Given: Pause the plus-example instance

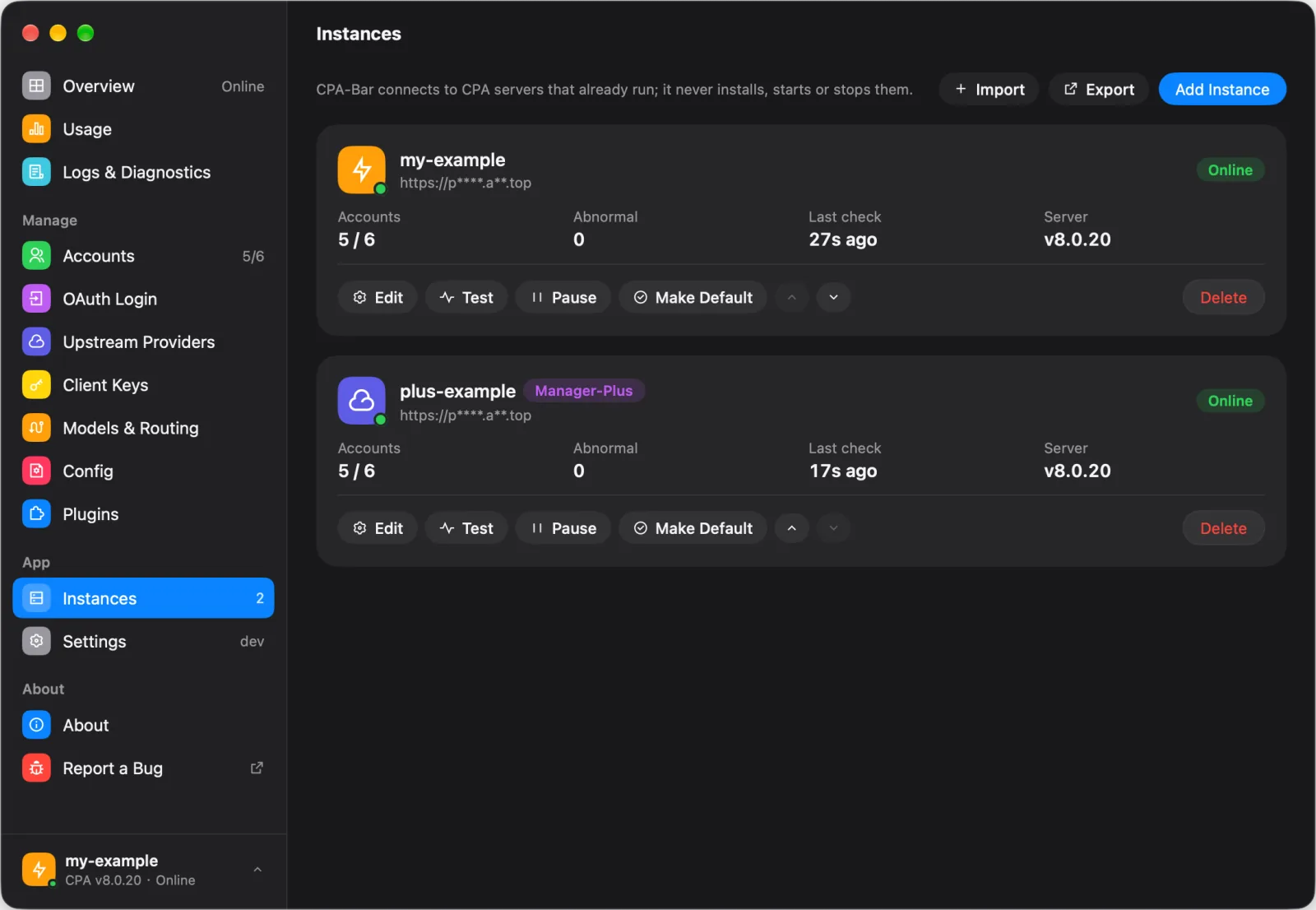Looking at the screenshot, I should click(x=563, y=528).
